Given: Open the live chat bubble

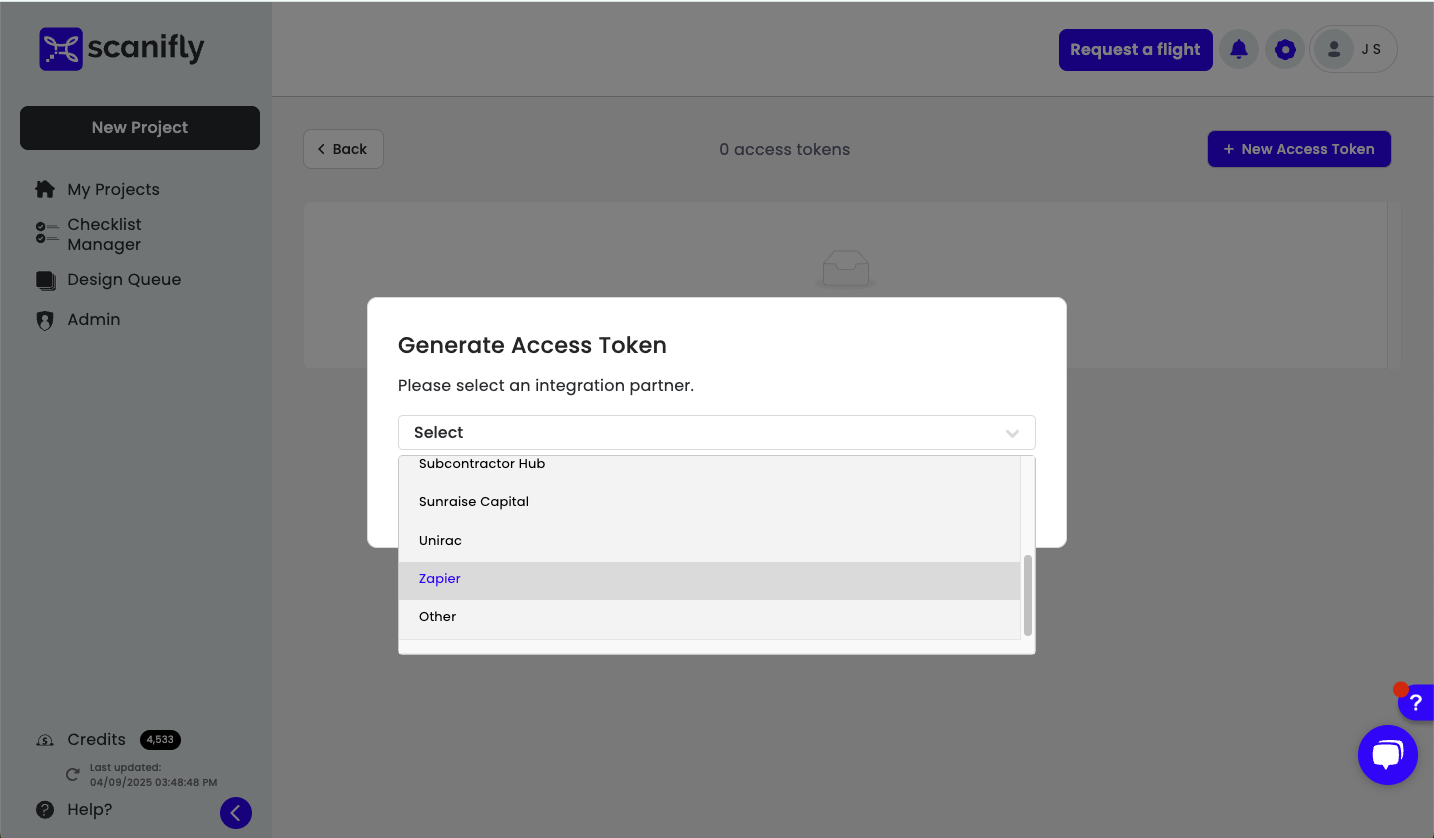Looking at the screenshot, I should click(x=1387, y=755).
